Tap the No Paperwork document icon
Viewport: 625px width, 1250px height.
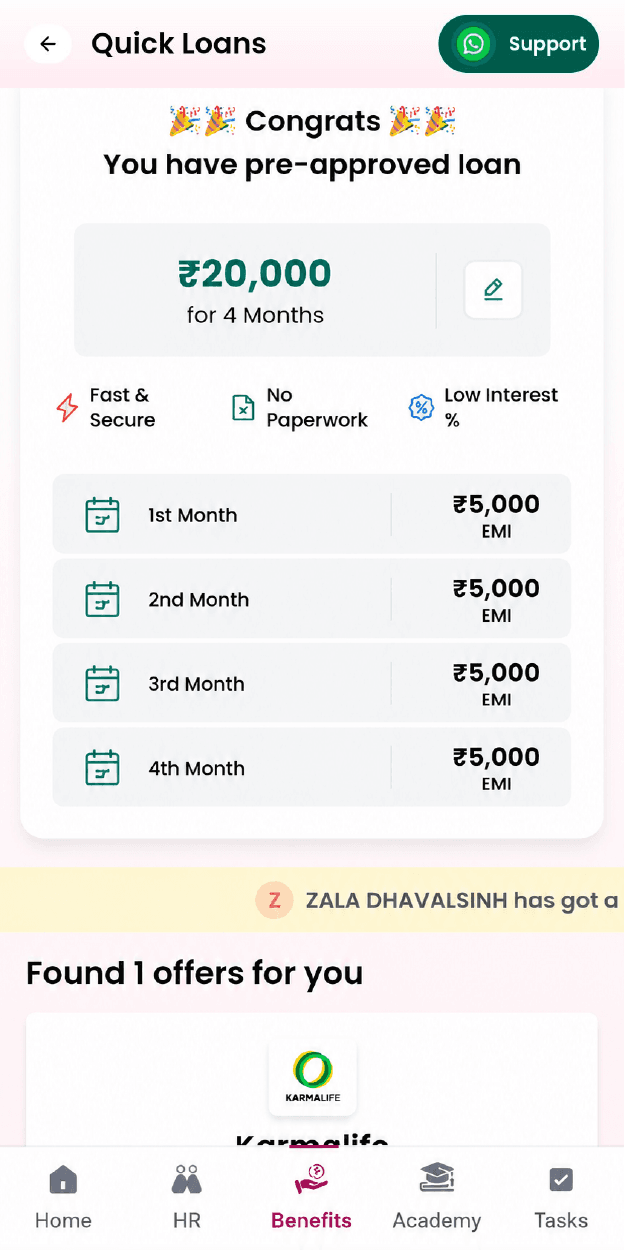pos(243,408)
